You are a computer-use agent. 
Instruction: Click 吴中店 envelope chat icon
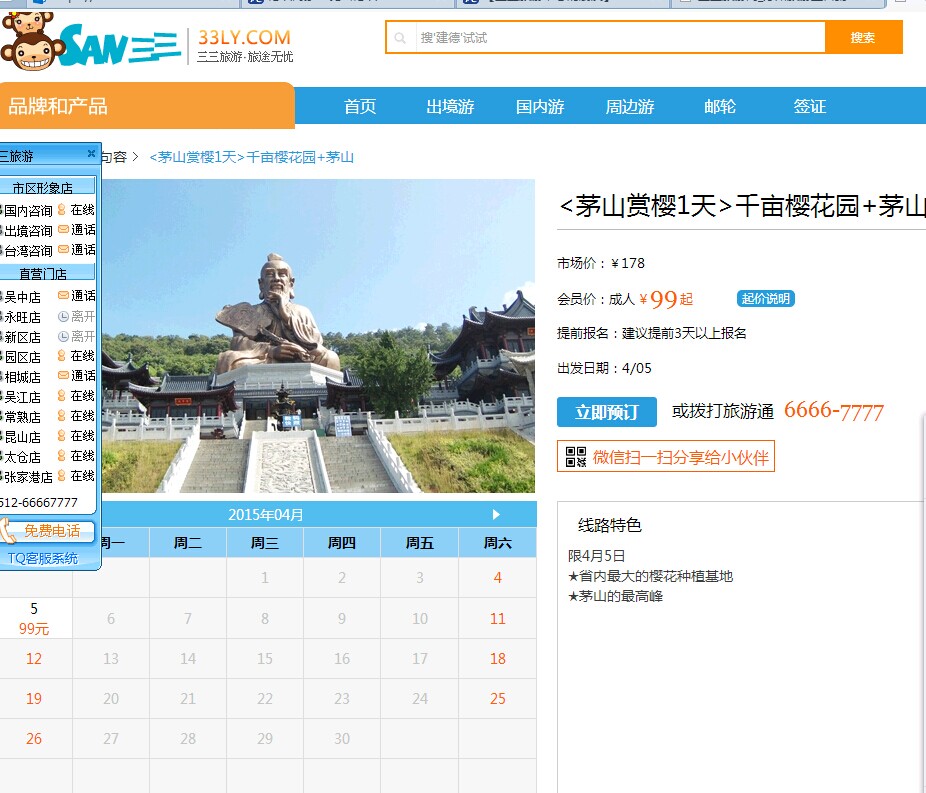(63, 296)
